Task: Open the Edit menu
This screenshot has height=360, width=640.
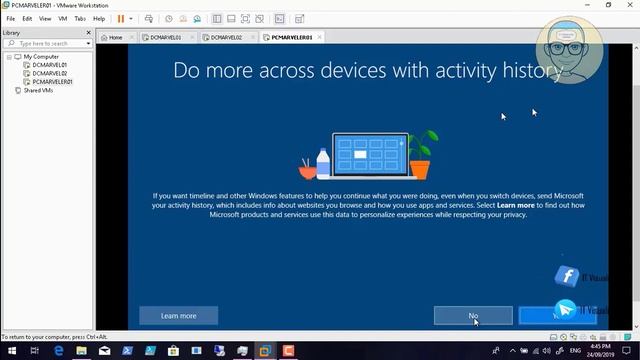Action: click(27, 19)
